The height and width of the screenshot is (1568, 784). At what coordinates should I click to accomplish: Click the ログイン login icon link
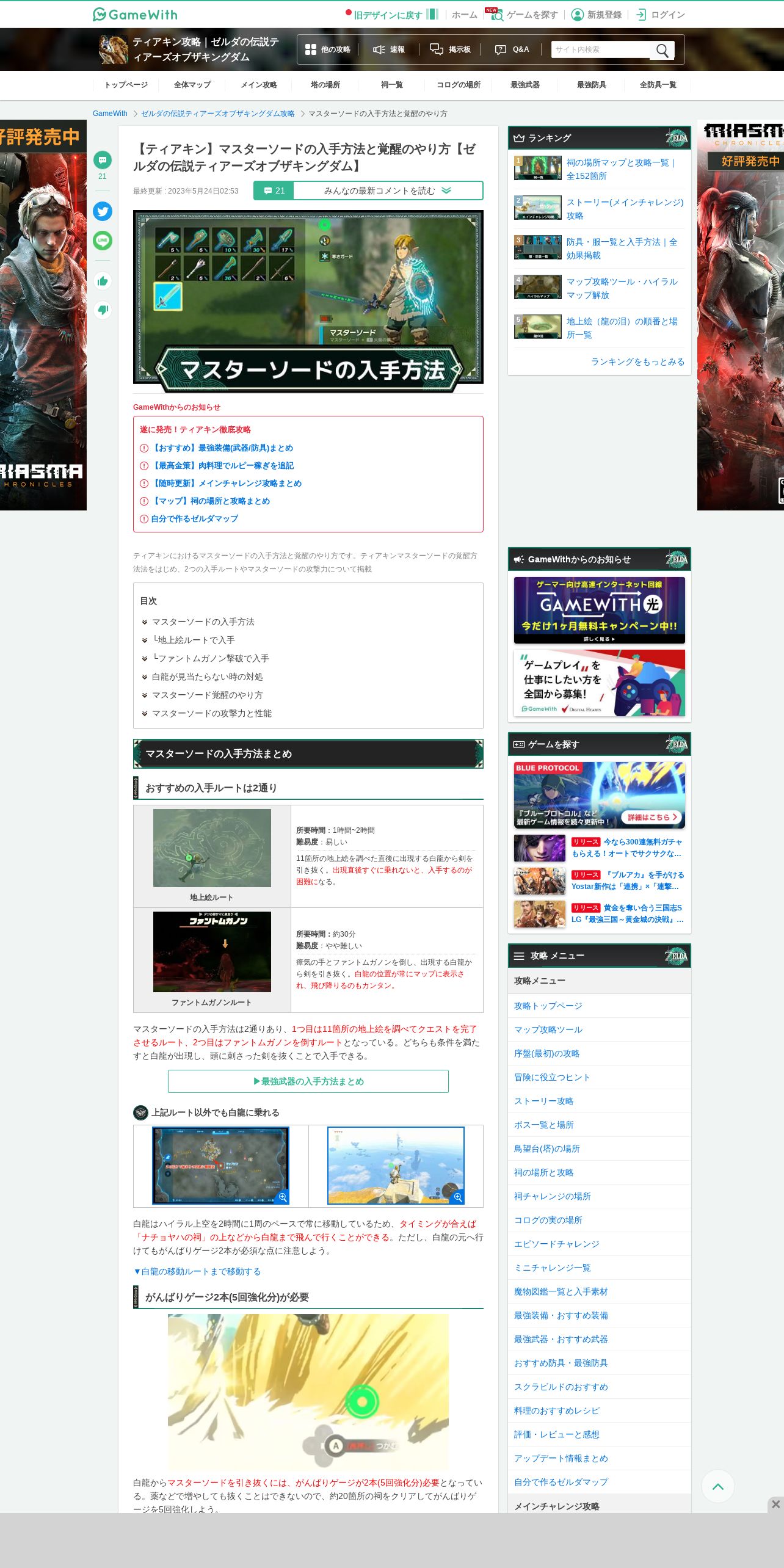661,15
